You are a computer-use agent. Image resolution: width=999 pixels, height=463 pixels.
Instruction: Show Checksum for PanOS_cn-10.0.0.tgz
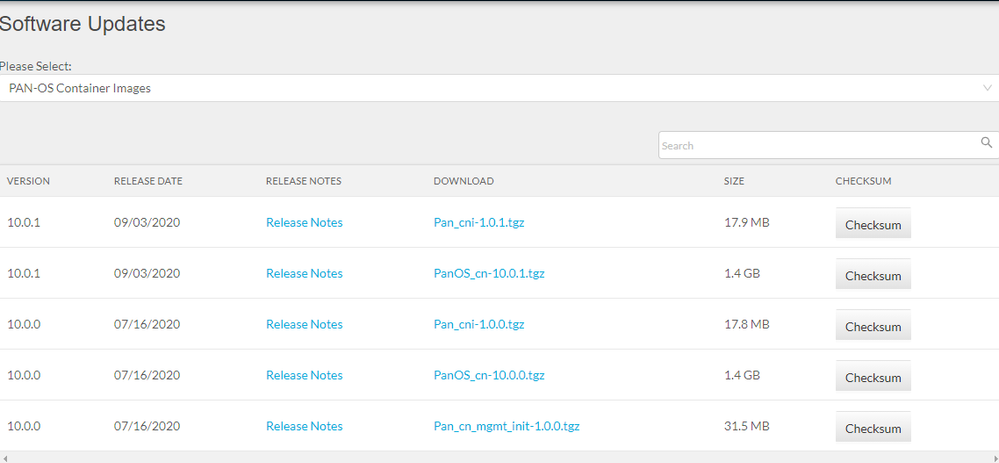(x=873, y=376)
